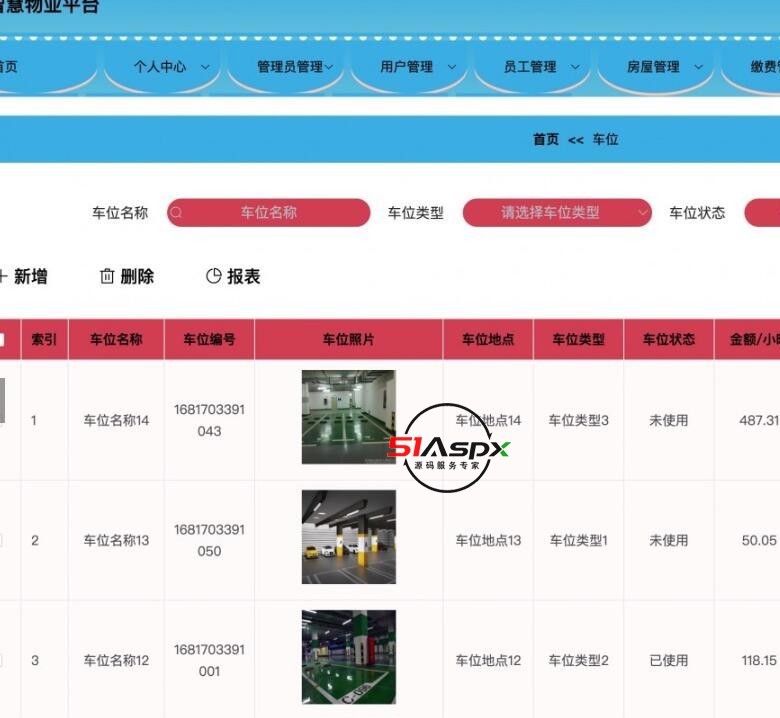780x718 pixels.
Task: Select the cell 车位类型2
Action: 579,660
